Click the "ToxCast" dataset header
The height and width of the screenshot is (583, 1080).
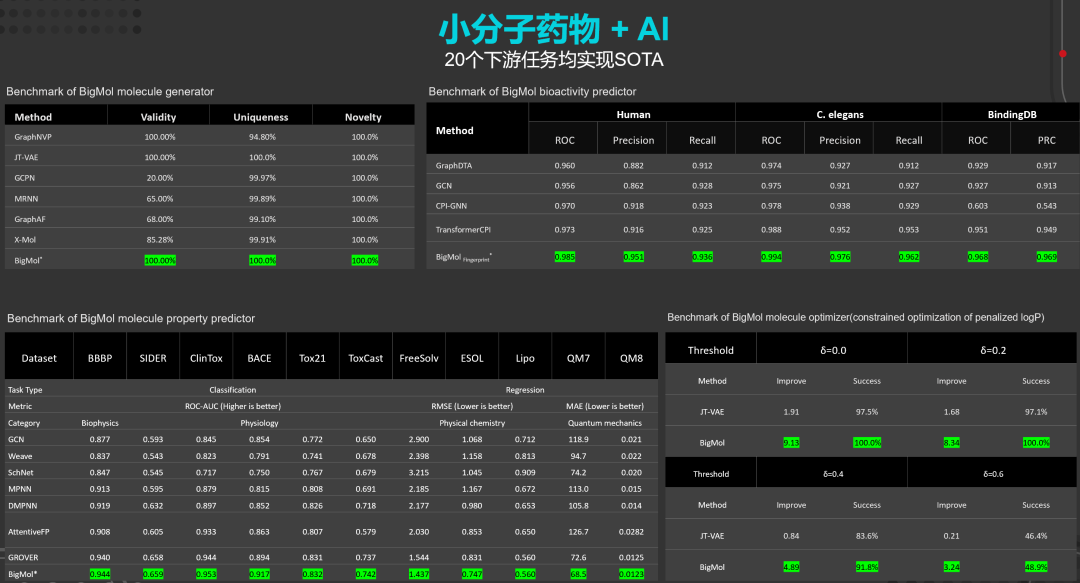(365, 358)
